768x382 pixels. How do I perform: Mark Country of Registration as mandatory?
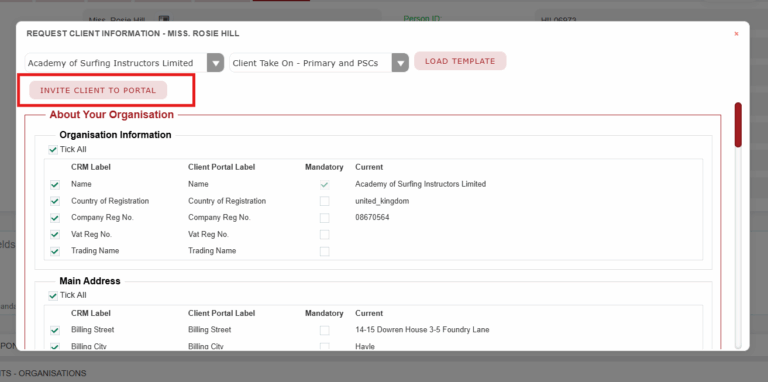click(x=324, y=201)
